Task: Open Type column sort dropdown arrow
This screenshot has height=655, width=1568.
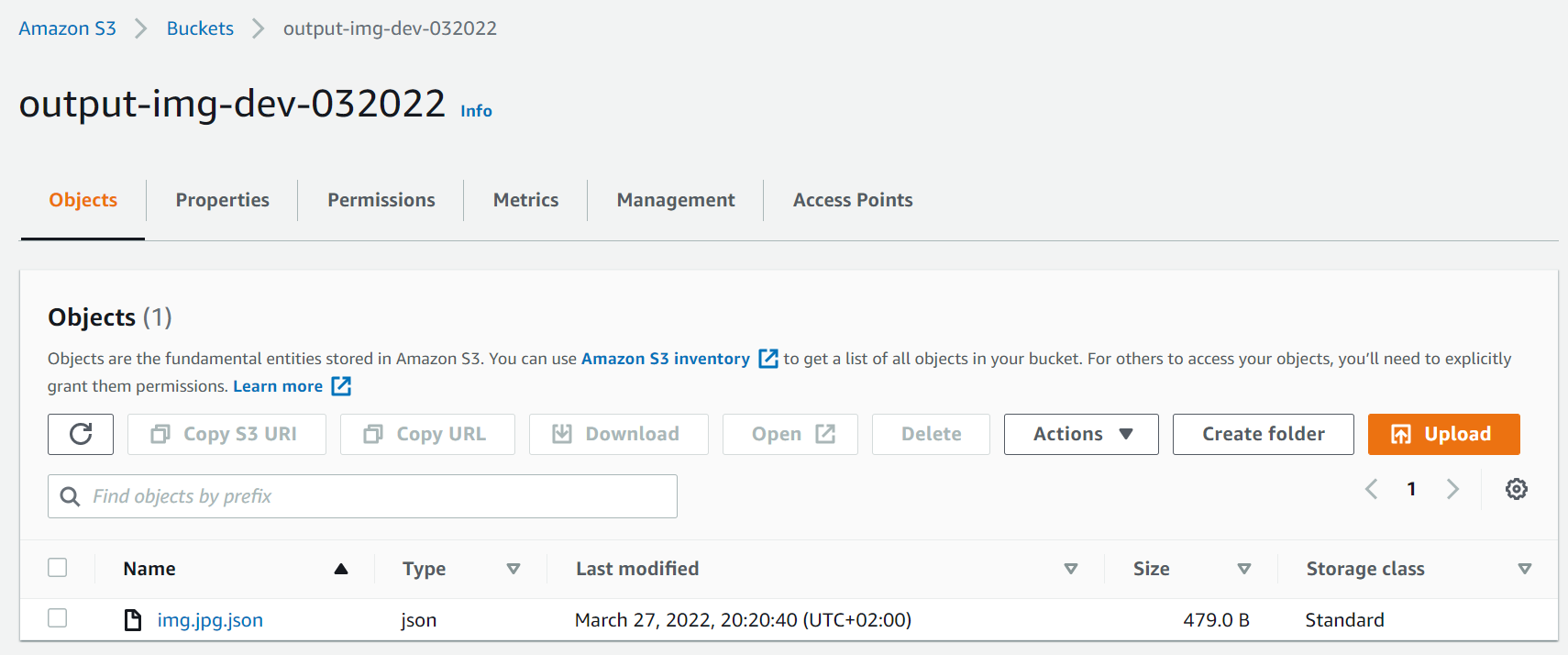Action: click(513, 569)
